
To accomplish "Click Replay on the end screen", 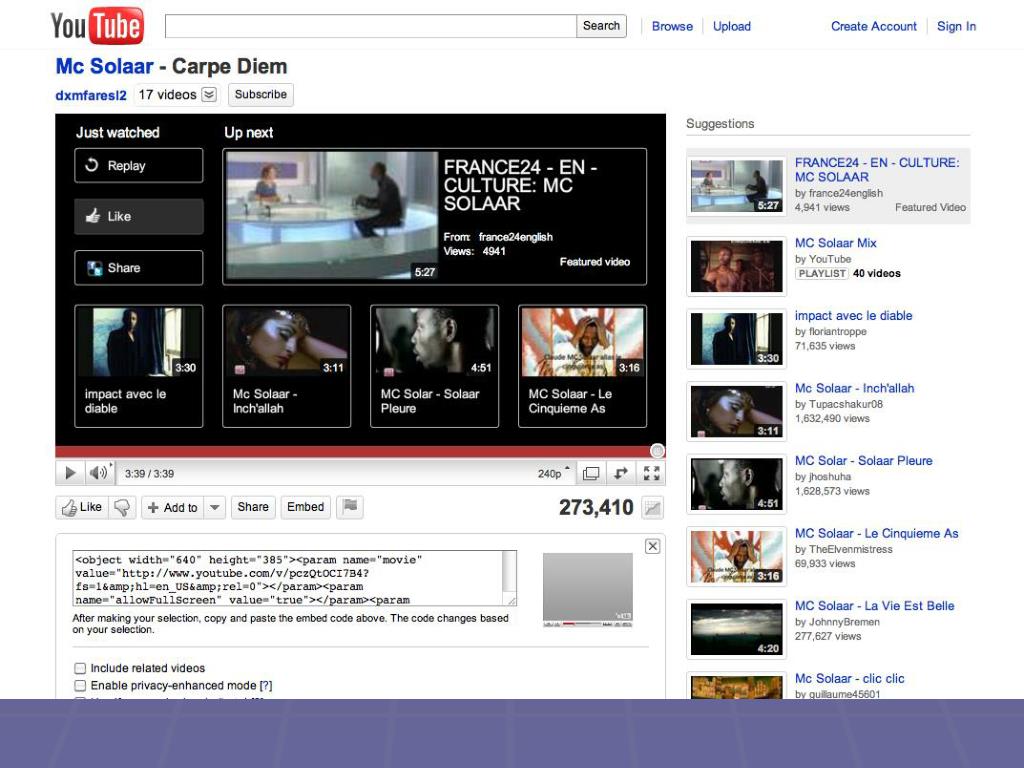I will 138,165.
